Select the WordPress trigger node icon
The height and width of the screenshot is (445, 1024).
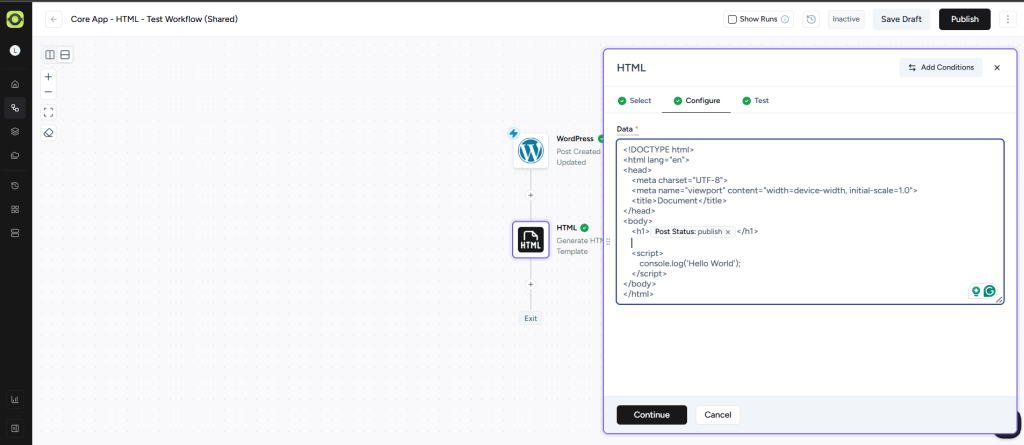(530, 151)
